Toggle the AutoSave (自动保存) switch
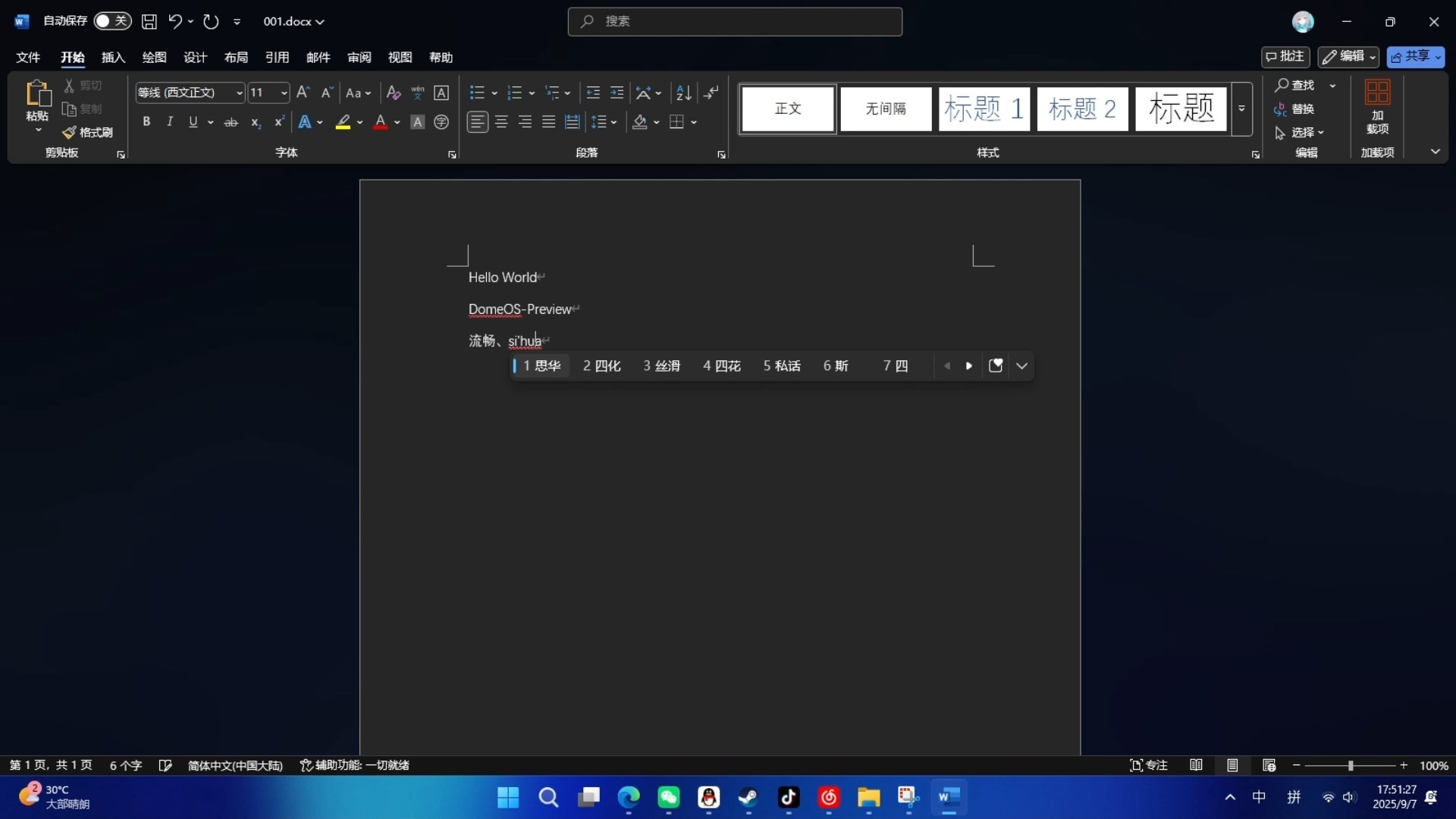This screenshot has width=1456, height=819. point(112,21)
